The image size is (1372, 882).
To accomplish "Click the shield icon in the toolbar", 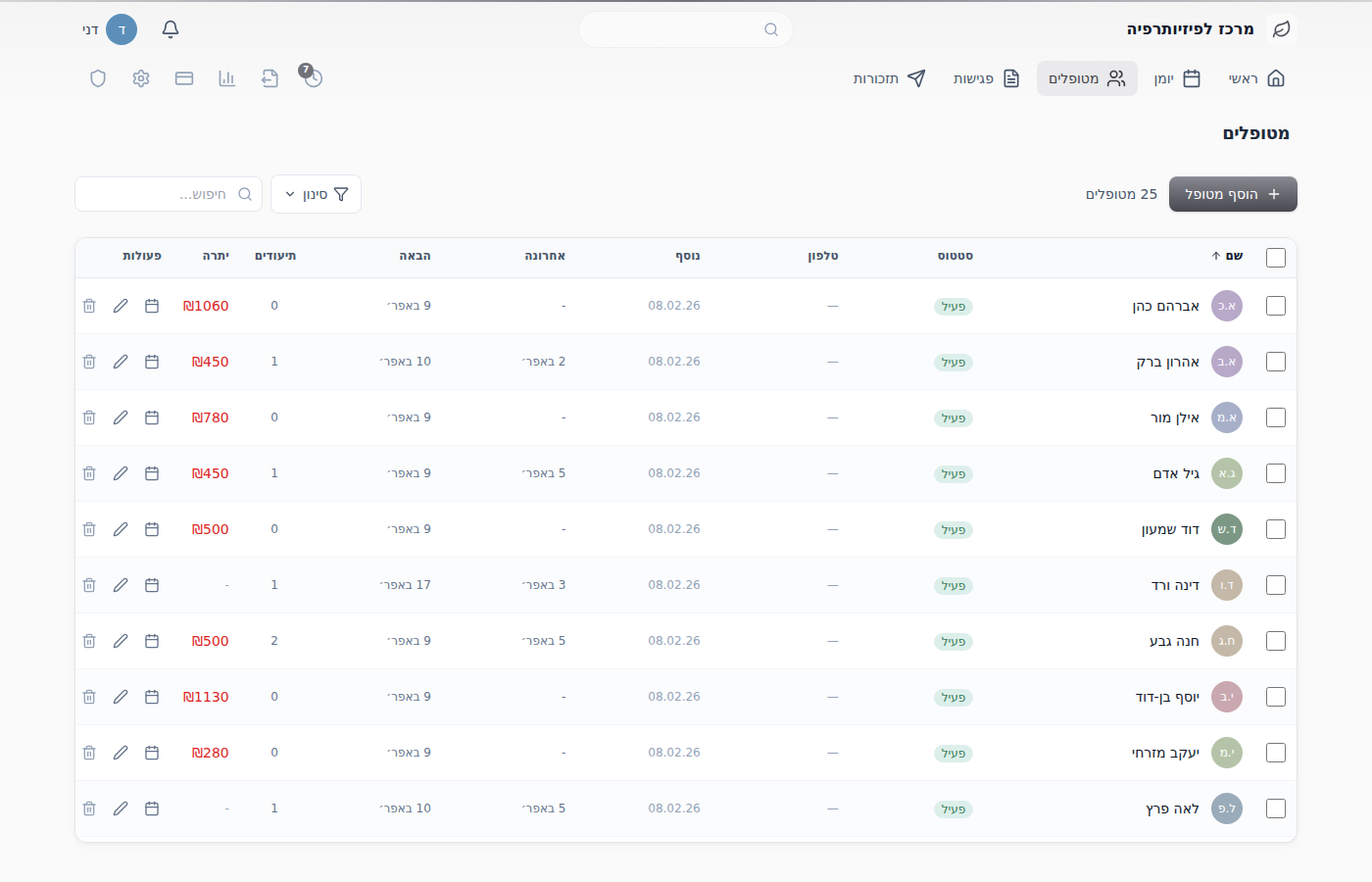I will 98,78.
